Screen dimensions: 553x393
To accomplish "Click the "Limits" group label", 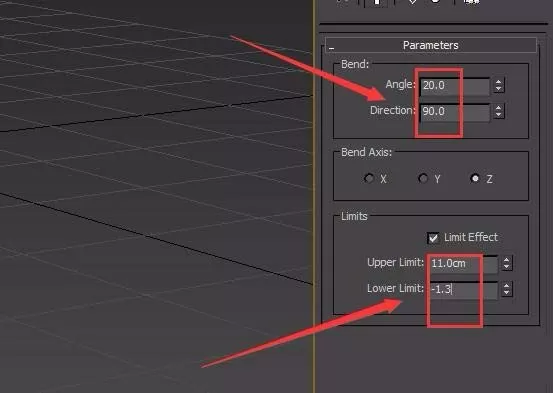I will tap(354, 216).
